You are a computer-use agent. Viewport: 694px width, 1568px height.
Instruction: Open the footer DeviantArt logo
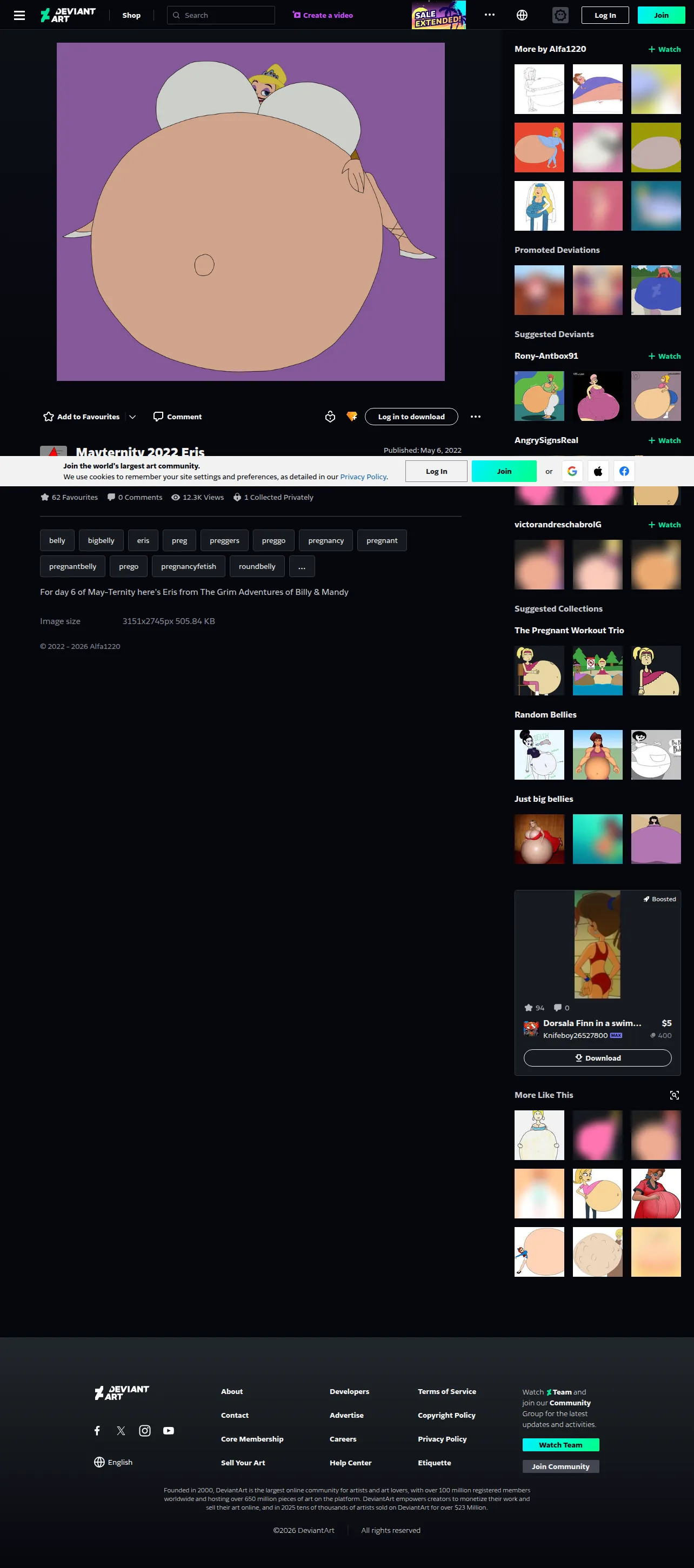tap(122, 1393)
